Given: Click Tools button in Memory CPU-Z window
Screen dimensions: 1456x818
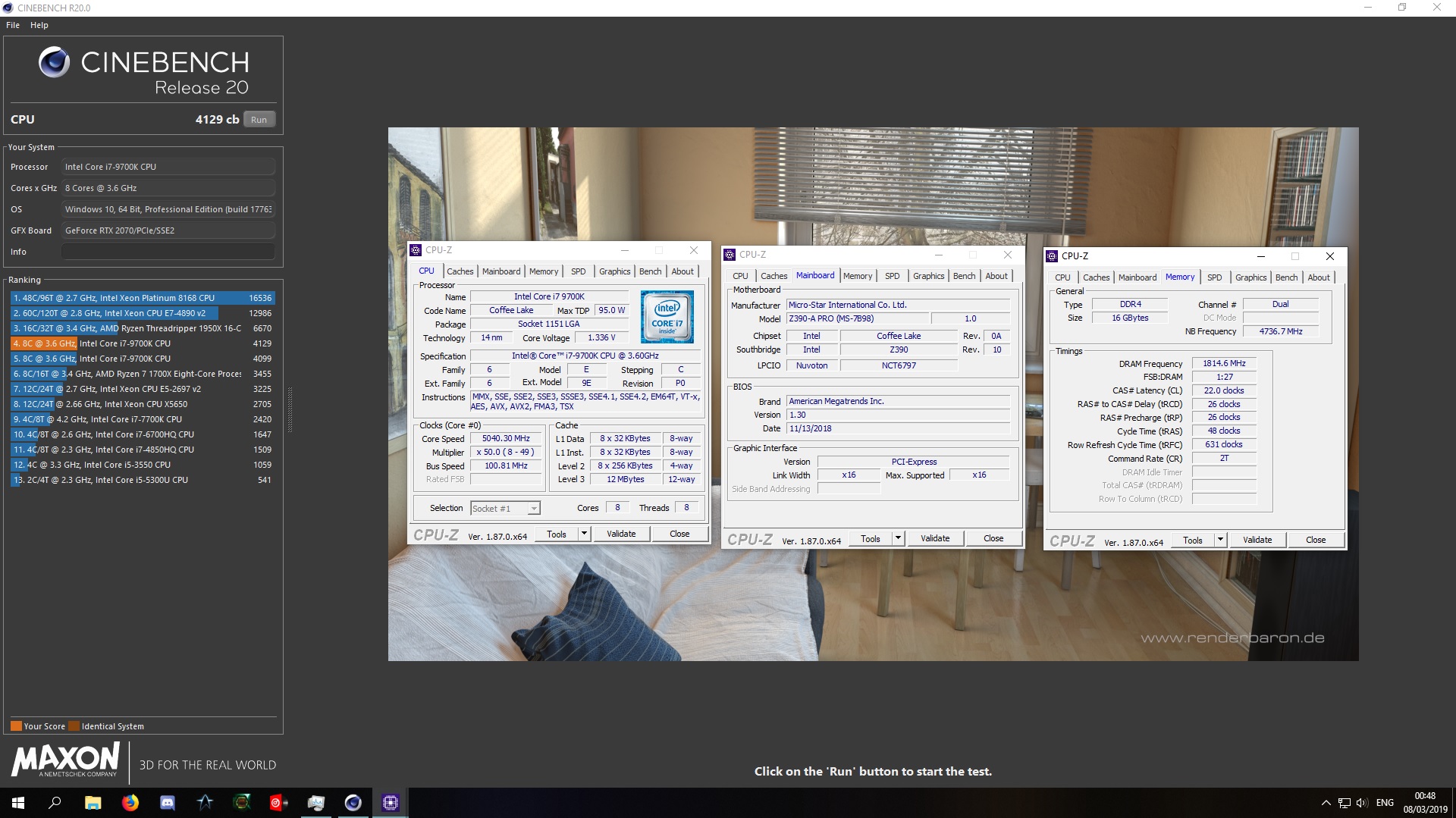Looking at the screenshot, I should point(1193,540).
